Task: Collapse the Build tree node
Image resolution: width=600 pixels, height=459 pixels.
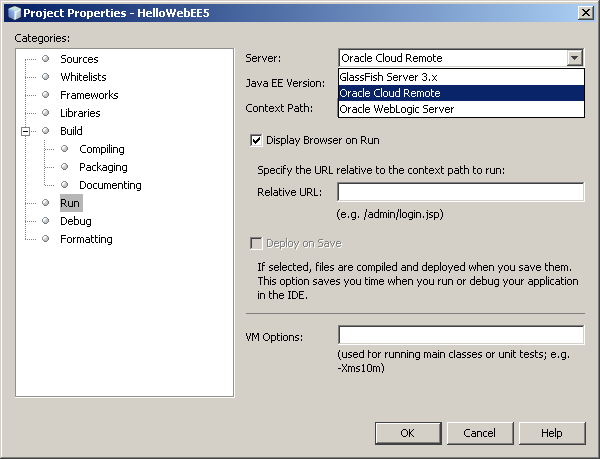Action: click(x=25, y=131)
